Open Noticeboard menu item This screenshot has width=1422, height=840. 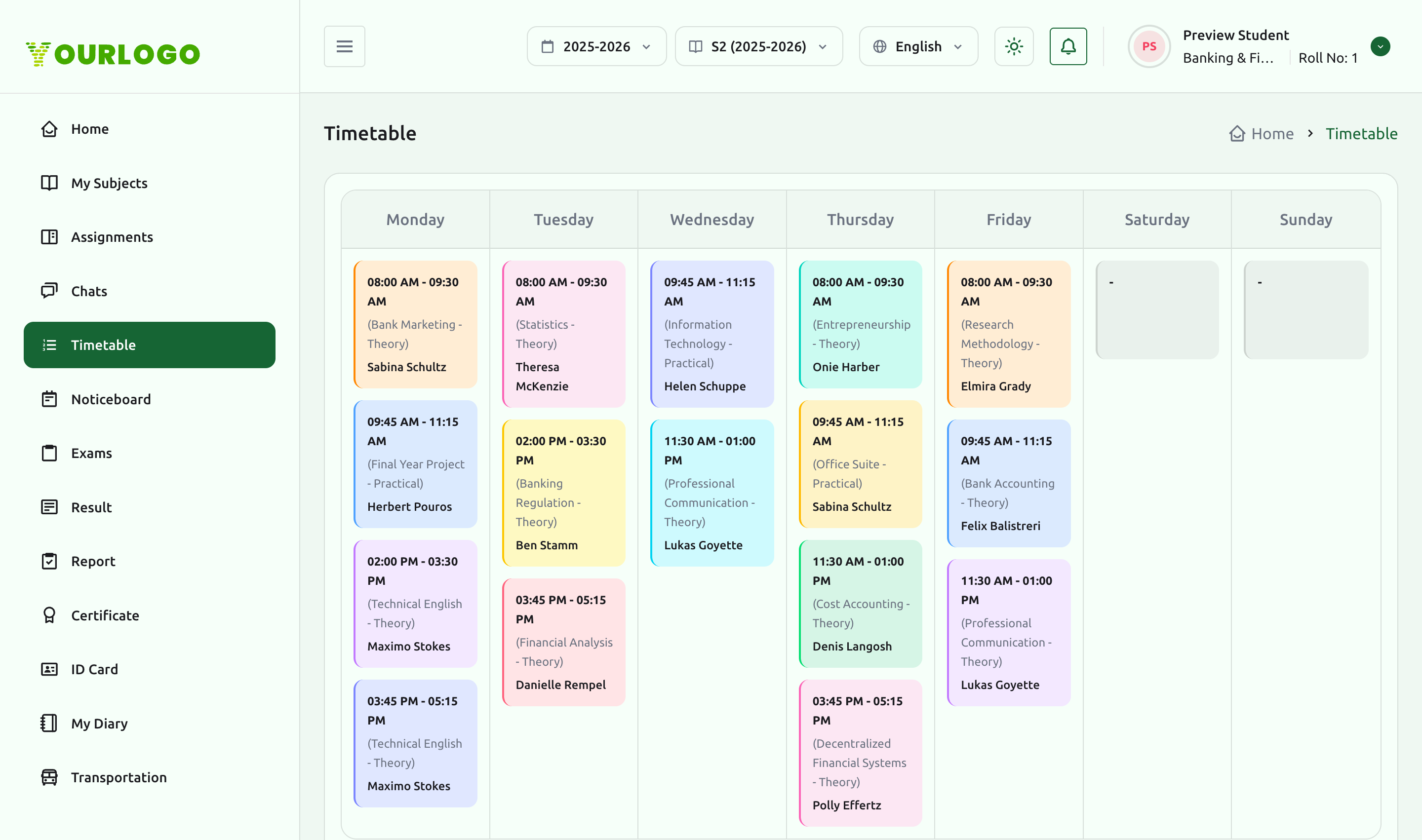150,399
